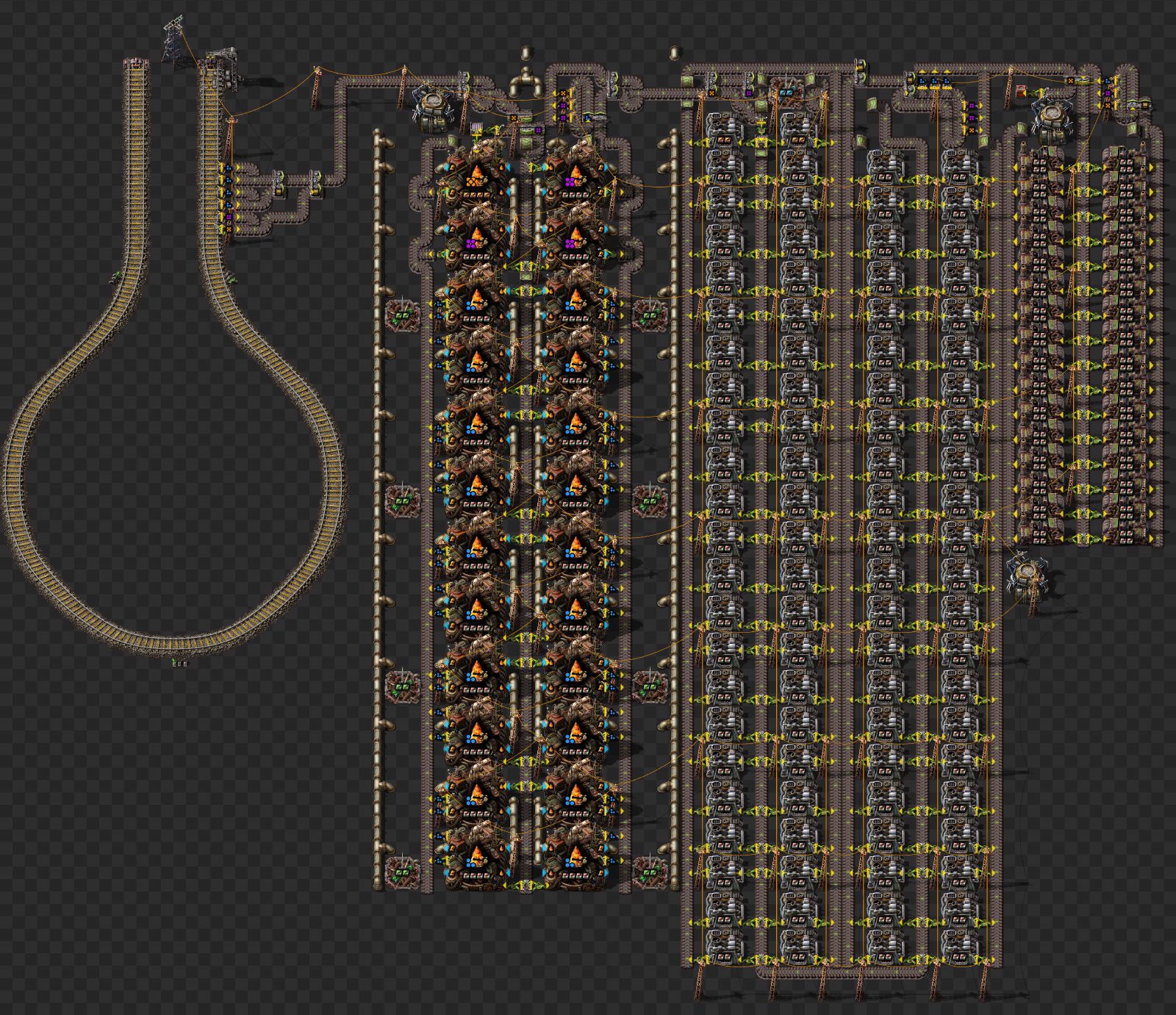Select the third beacon right of the foundries
The image size is (1176, 1015).
[650, 687]
